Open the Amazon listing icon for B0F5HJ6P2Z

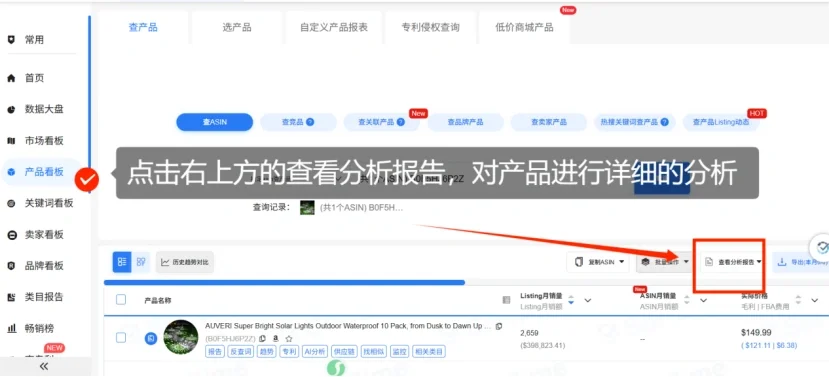click(276, 338)
